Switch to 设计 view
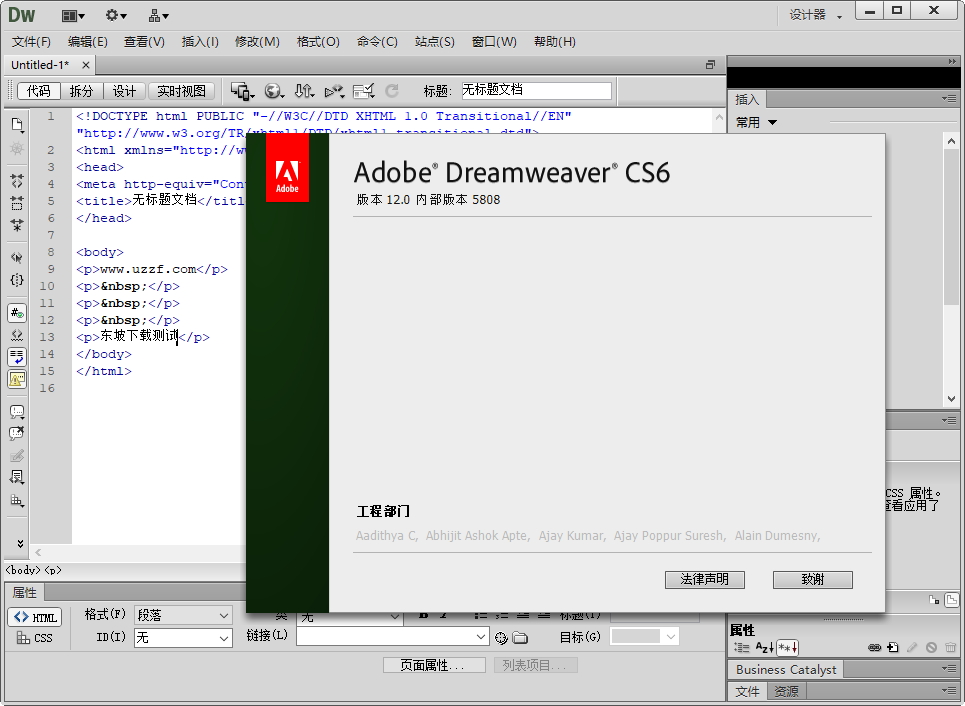965x706 pixels. tap(124, 91)
